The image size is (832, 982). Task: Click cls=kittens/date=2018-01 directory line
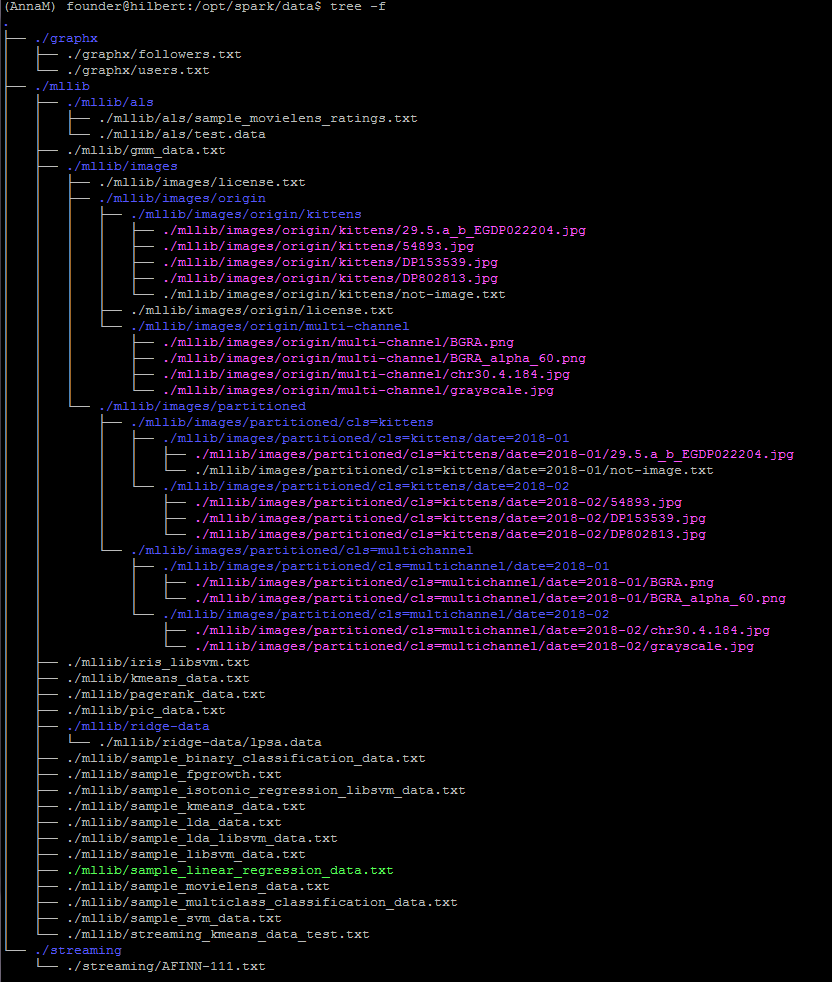(366, 438)
